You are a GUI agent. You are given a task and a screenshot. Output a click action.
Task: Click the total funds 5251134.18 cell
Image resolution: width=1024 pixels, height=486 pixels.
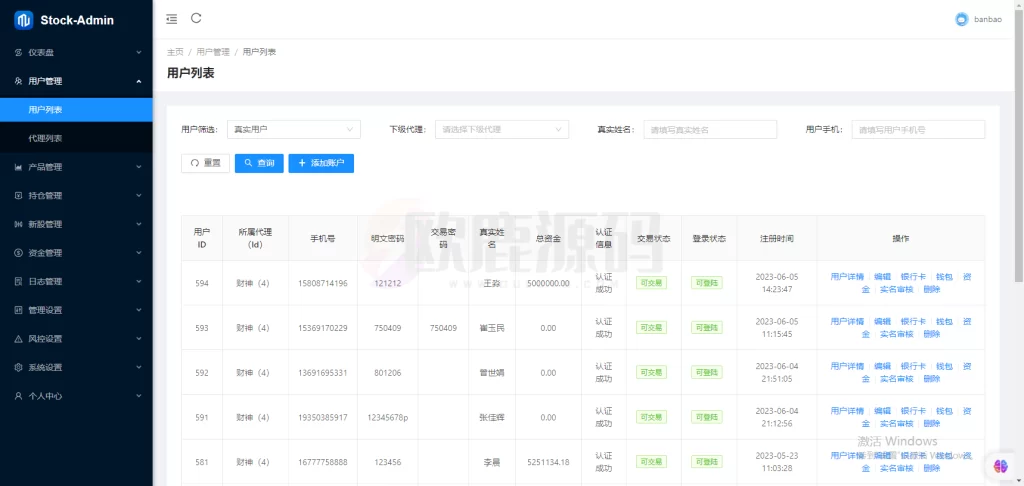point(548,462)
